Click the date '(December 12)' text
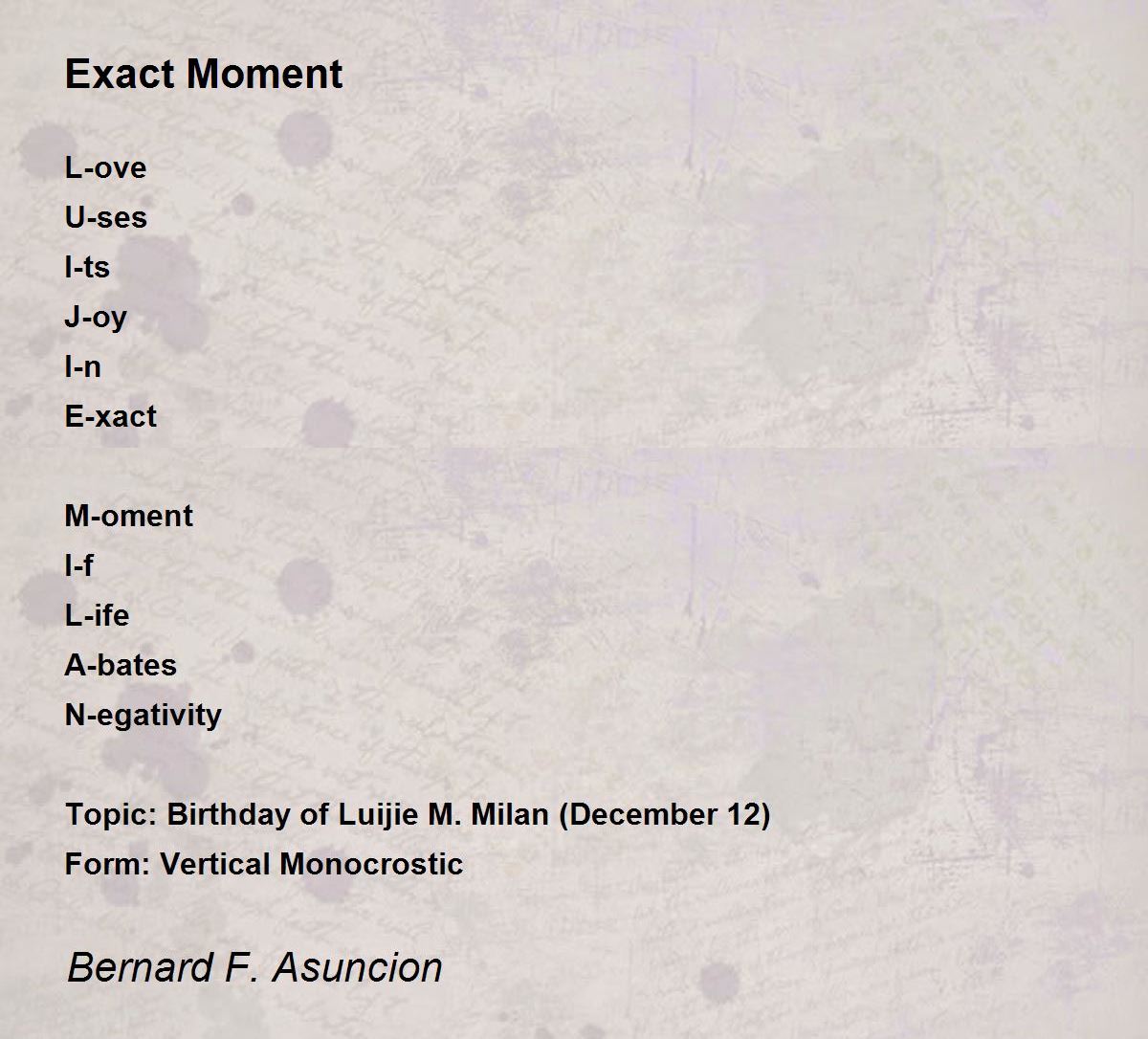Viewport: 1148px width, 1039px height. (x=664, y=814)
